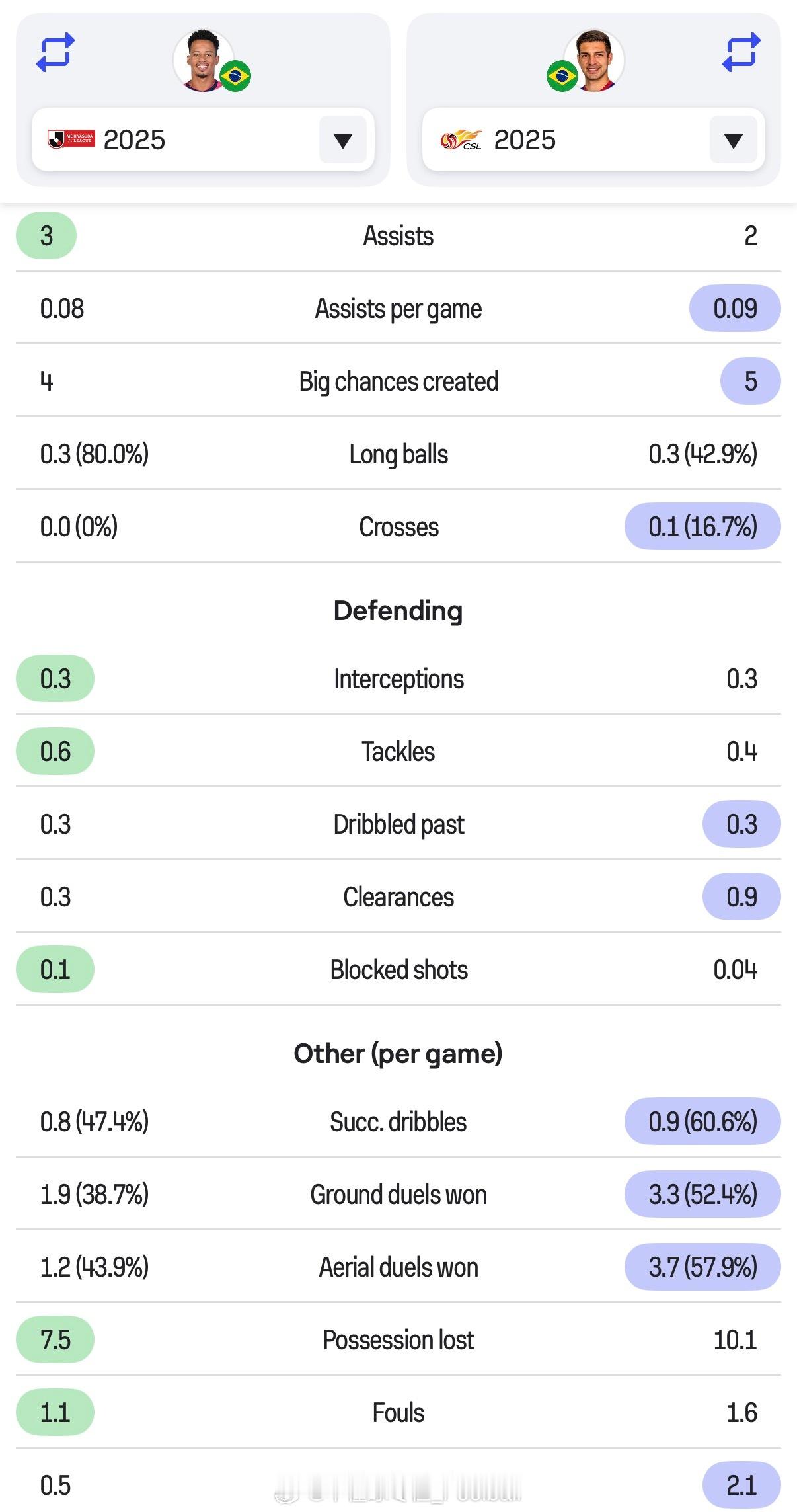Tap the J1 League logo
Screen dimensions: 797x1512
[71, 139]
